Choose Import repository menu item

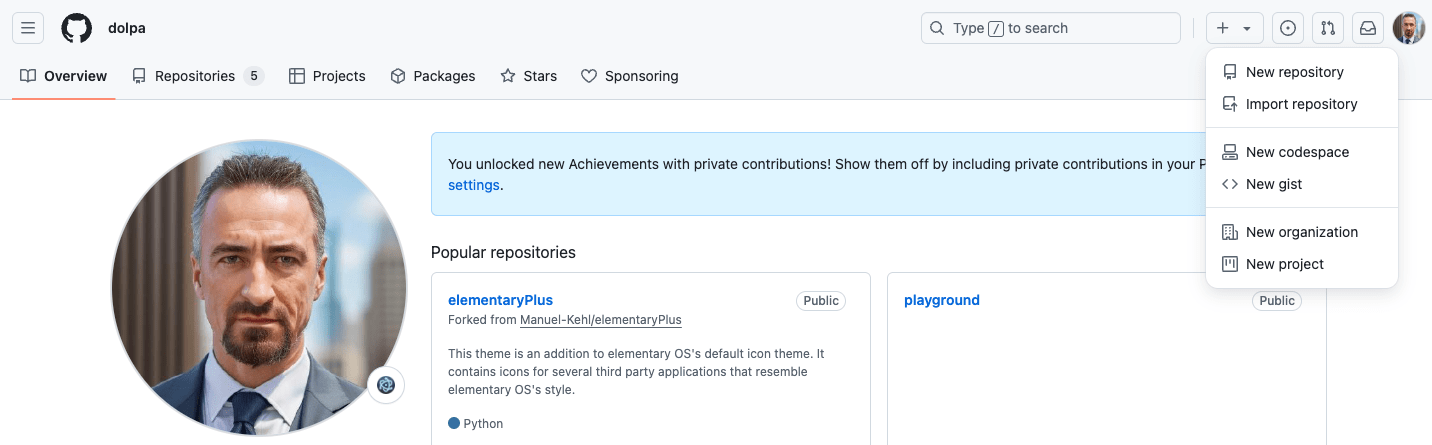pyautogui.click(x=1301, y=104)
